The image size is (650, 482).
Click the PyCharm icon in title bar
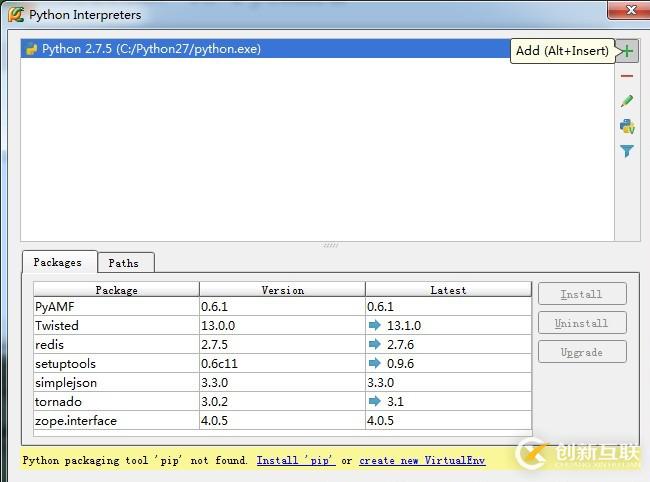click(15, 15)
